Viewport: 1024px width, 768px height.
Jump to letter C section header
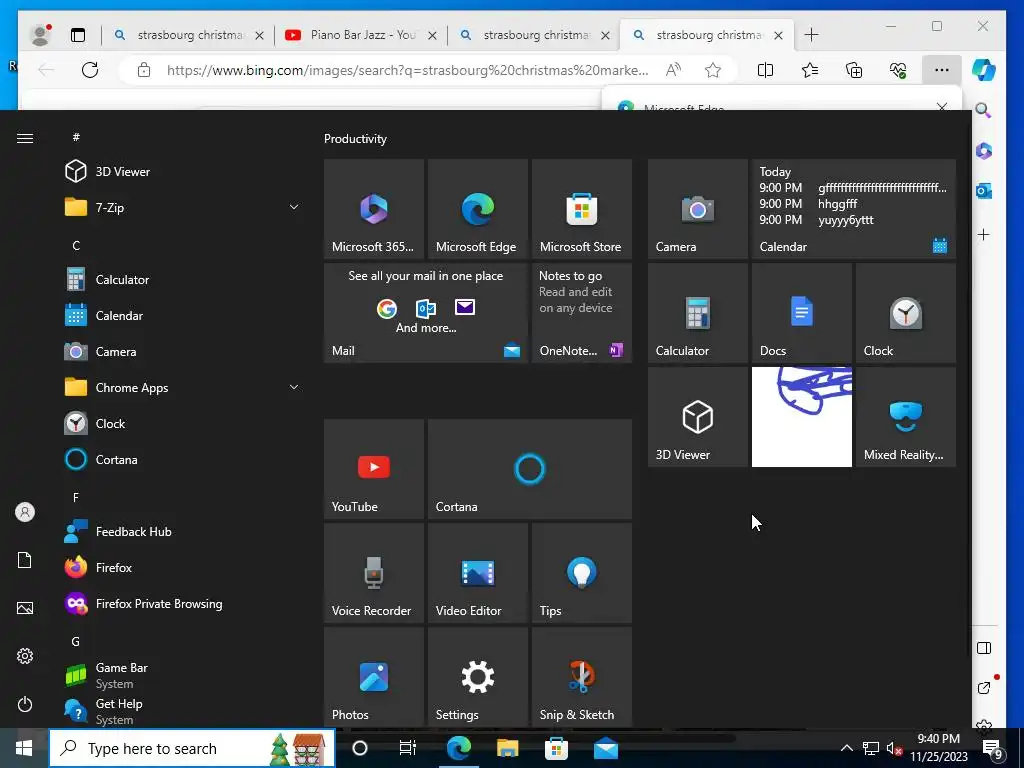(x=76, y=246)
